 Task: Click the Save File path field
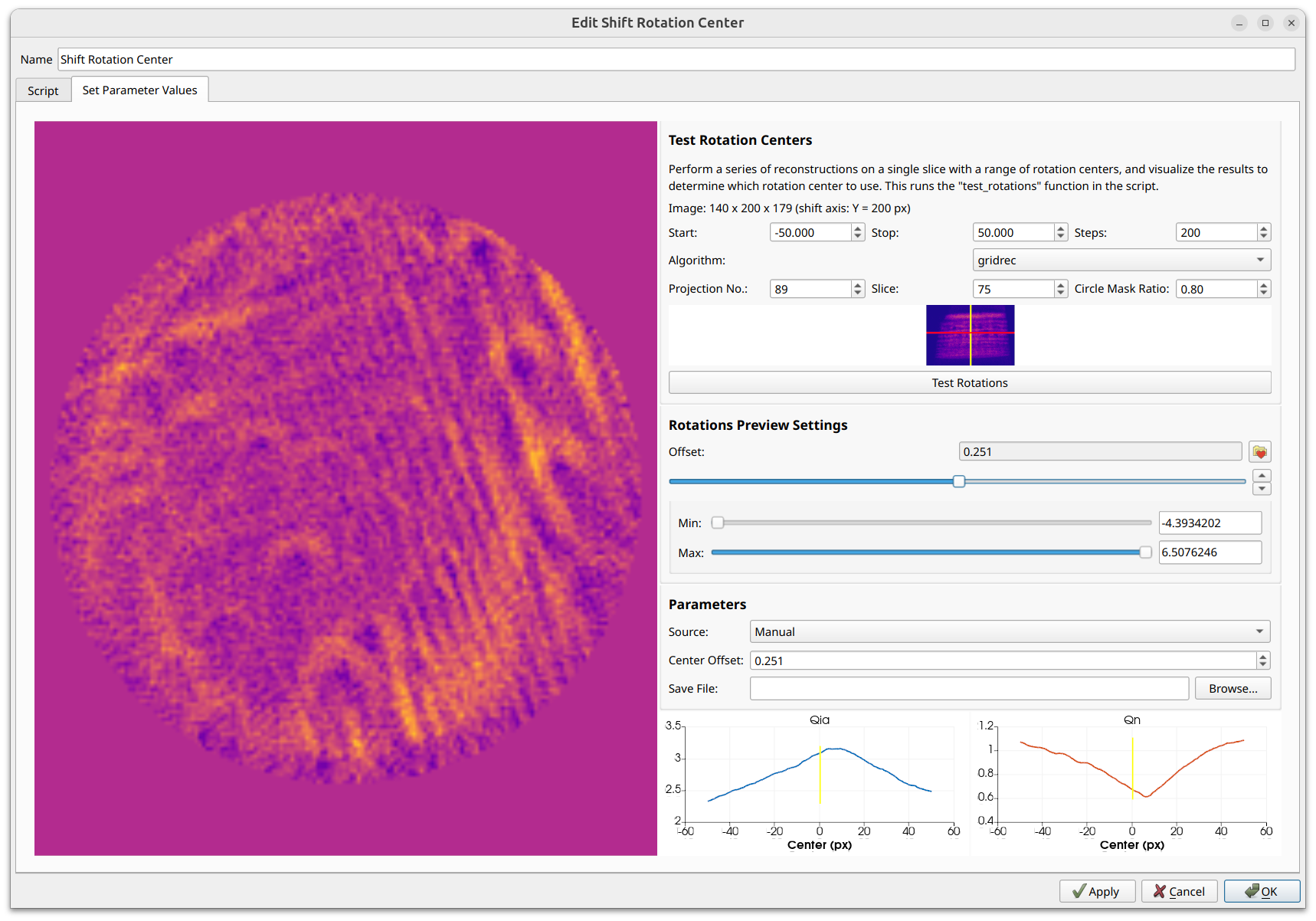coord(969,688)
